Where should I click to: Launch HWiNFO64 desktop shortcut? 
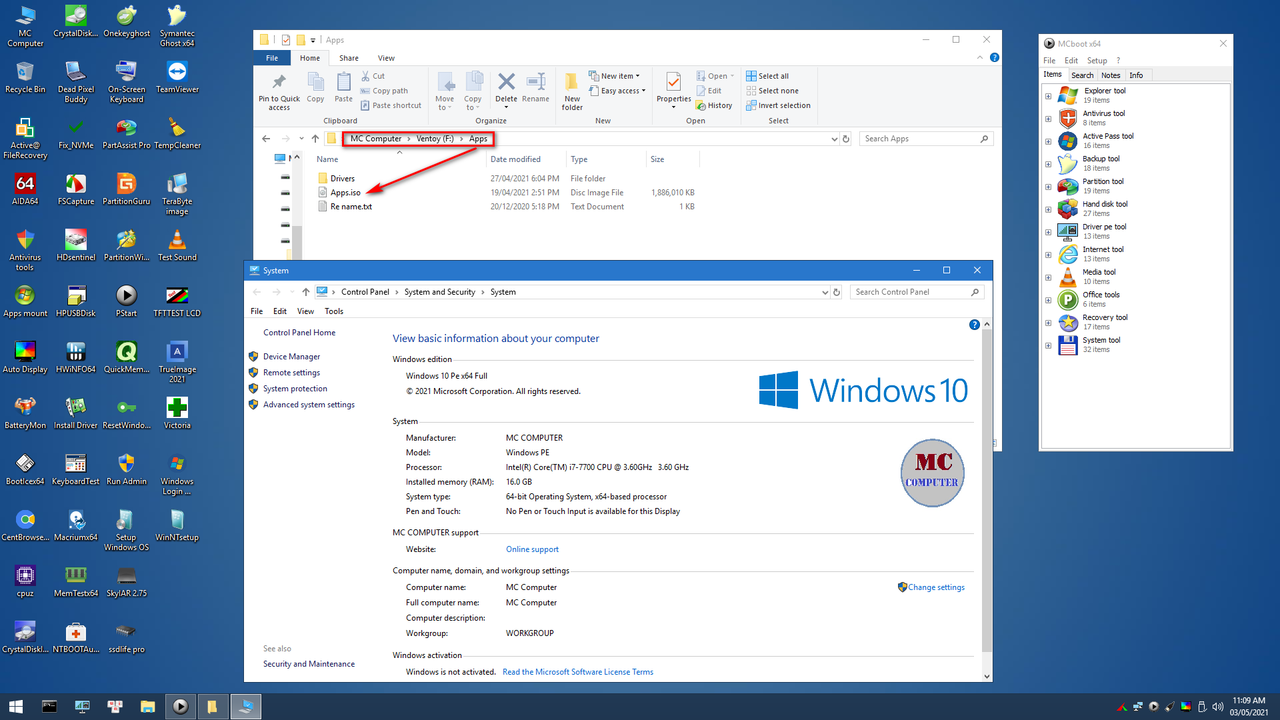[76, 356]
